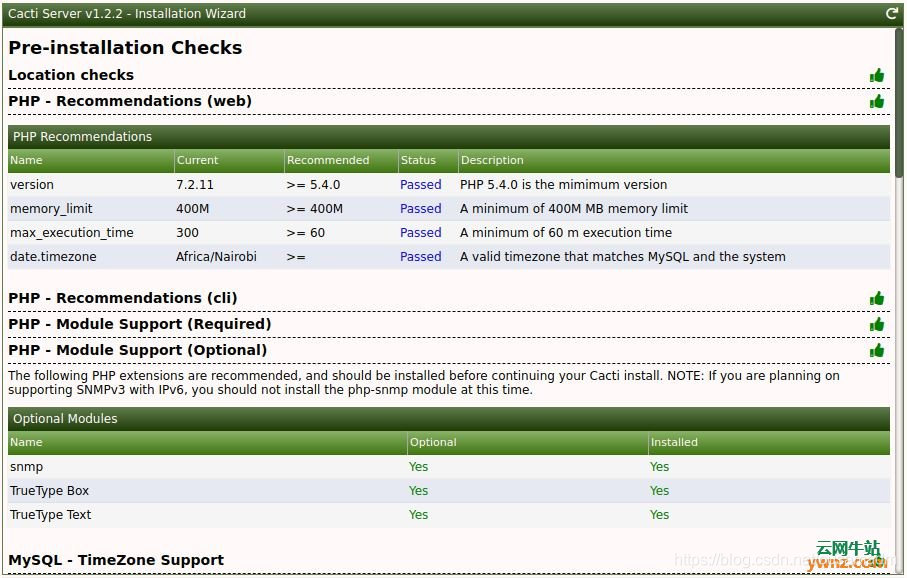Screen dimensions: 907x578
Task: Click Installed Yes value for TrueType Text
Action: tap(659, 515)
